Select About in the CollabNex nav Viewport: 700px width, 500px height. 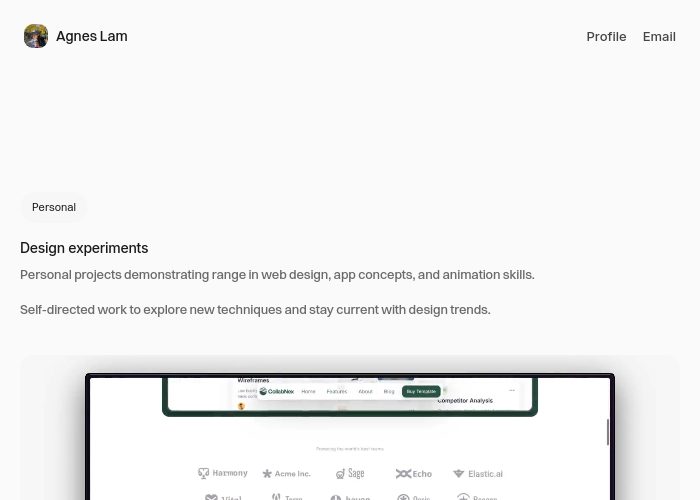[365, 392]
